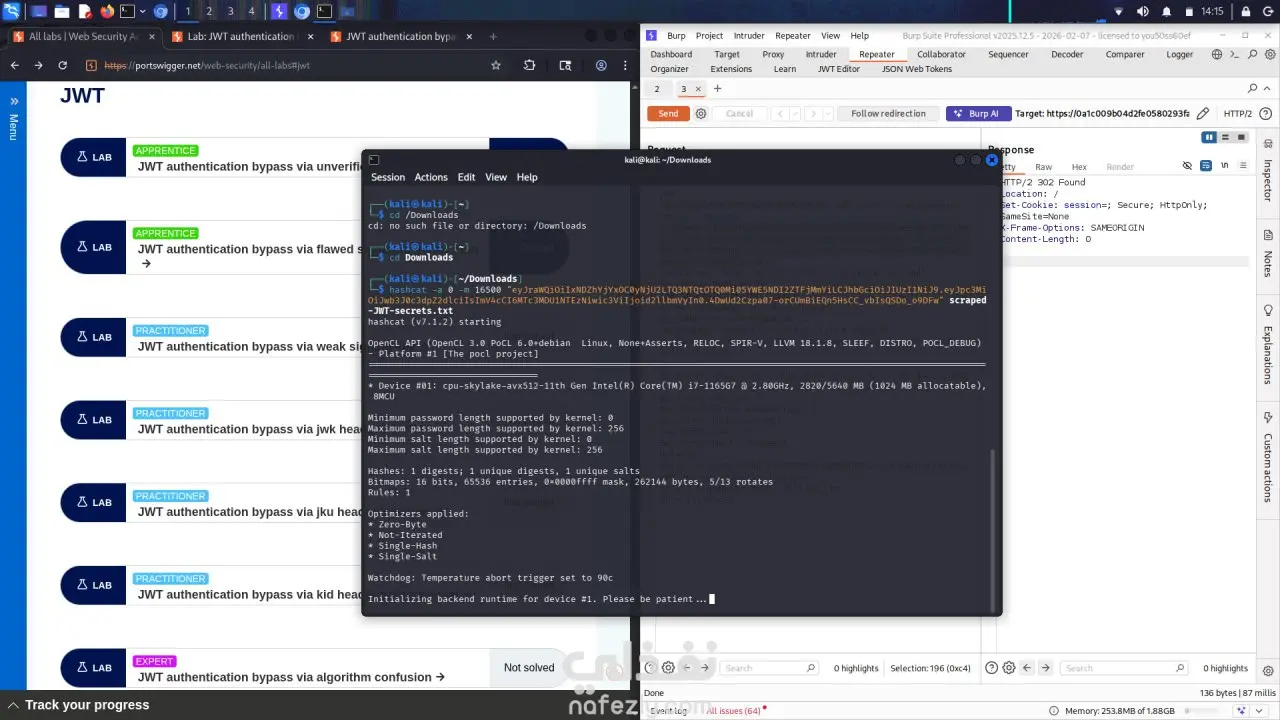This screenshot has width=1280, height=720.
Task: Switch response view to Hex
Action: [x=1079, y=167]
